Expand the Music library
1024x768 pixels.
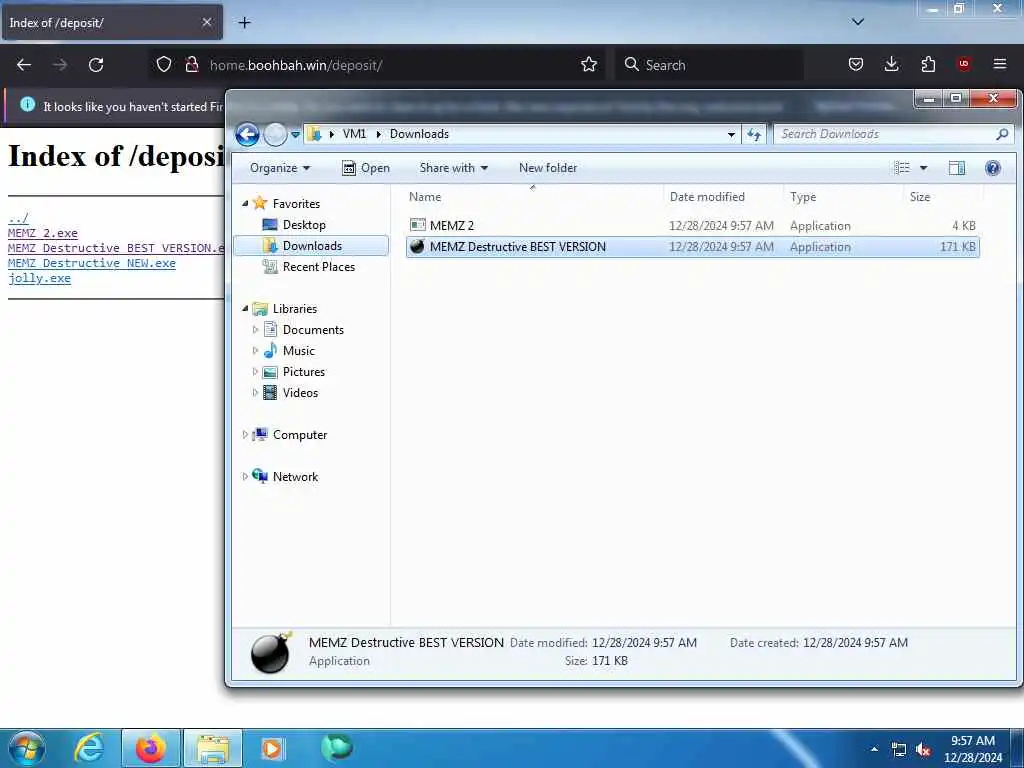coord(255,351)
